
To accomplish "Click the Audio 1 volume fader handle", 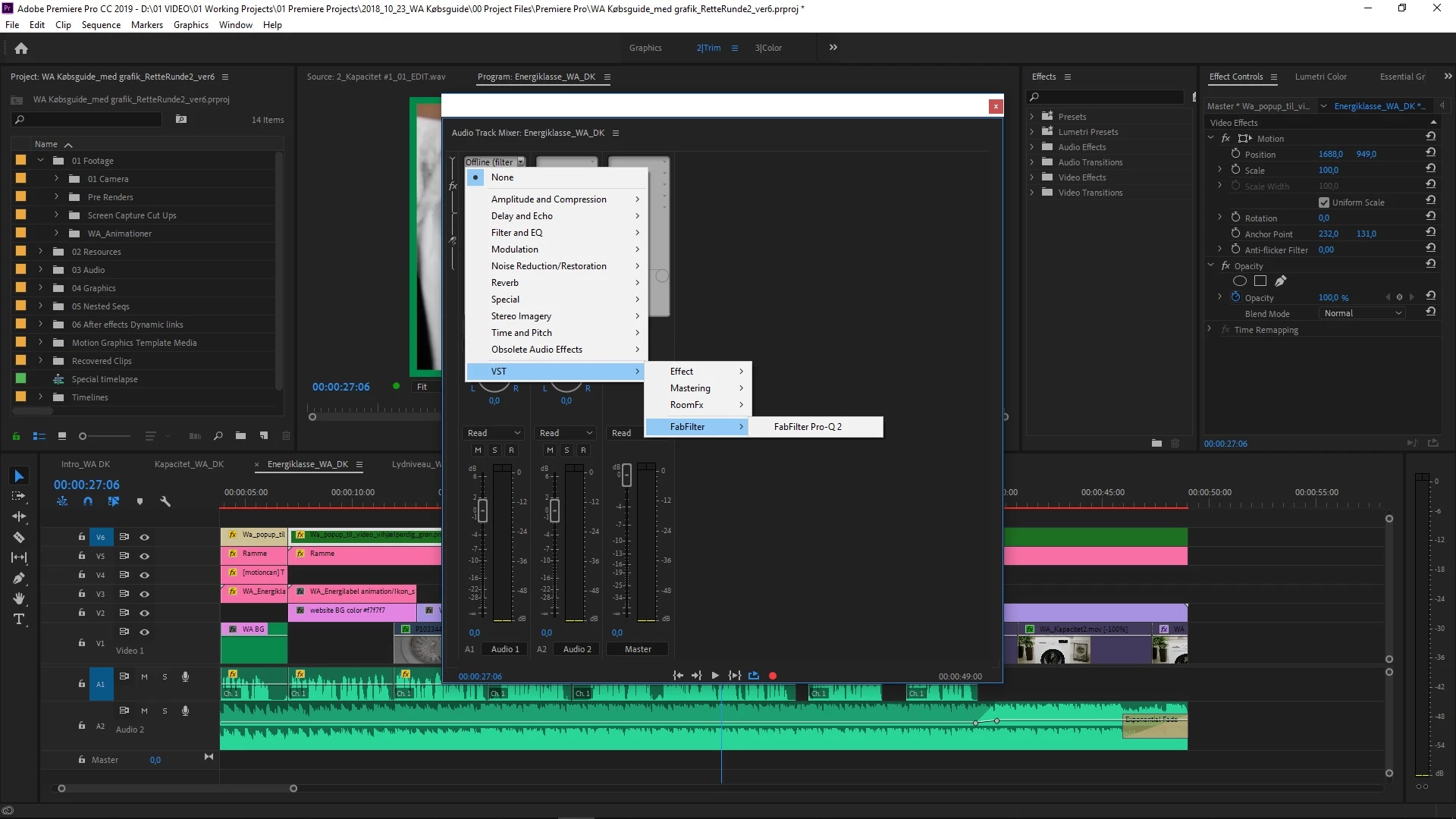I will (x=482, y=510).
